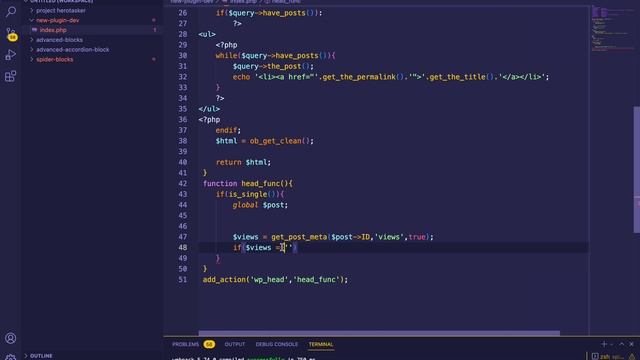Viewport: 640px width, 360px height.
Task: Click line number 42 in the gutter
Action: pyautogui.click(x=182, y=183)
